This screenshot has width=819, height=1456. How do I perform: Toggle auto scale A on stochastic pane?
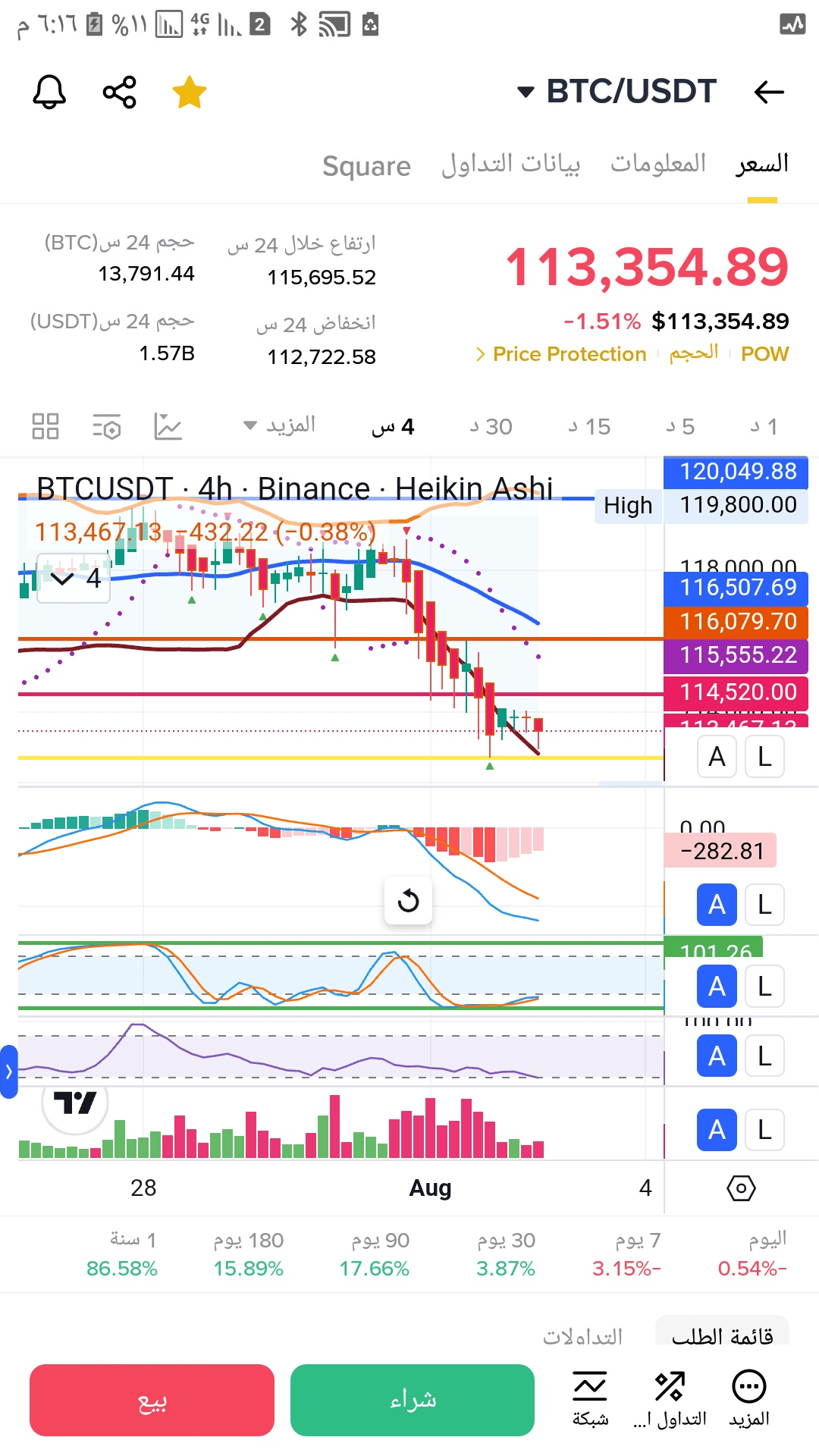pos(717,987)
